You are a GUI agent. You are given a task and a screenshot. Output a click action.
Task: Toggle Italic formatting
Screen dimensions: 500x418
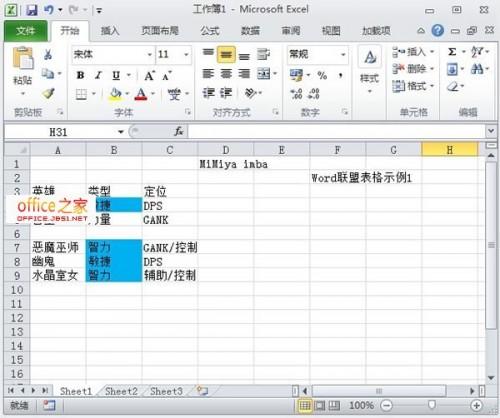pyautogui.click(x=98, y=75)
